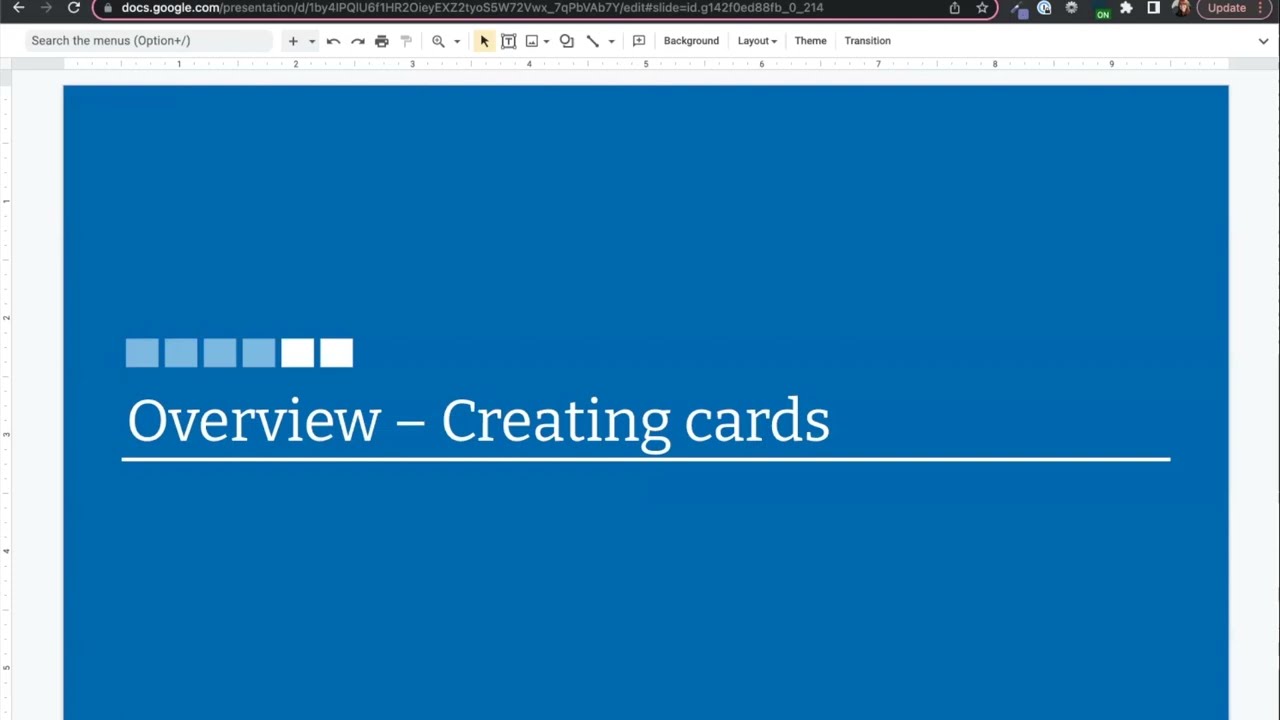Screen dimensions: 1280x720
Task: Open the browser extensions puzzle icon
Action: (1126, 8)
